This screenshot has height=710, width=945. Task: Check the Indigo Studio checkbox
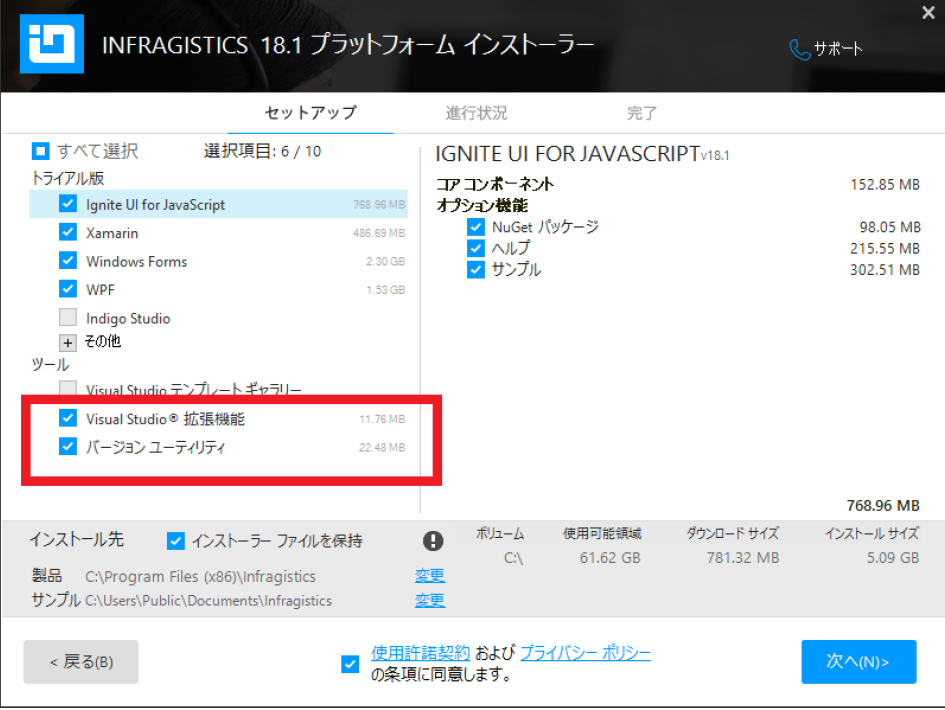(x=68, y=317)
